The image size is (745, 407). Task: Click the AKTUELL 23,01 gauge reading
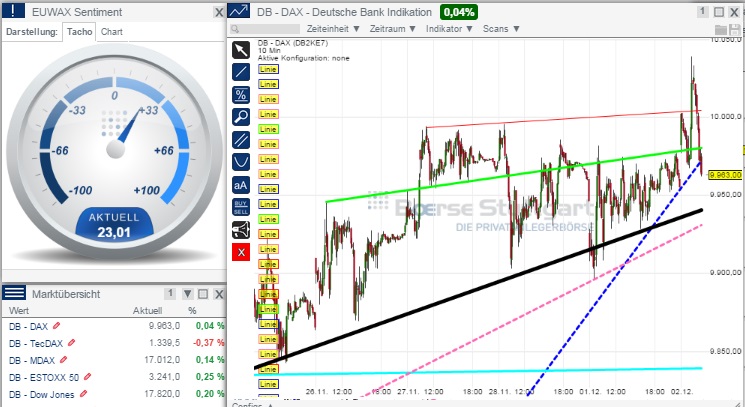114,225
